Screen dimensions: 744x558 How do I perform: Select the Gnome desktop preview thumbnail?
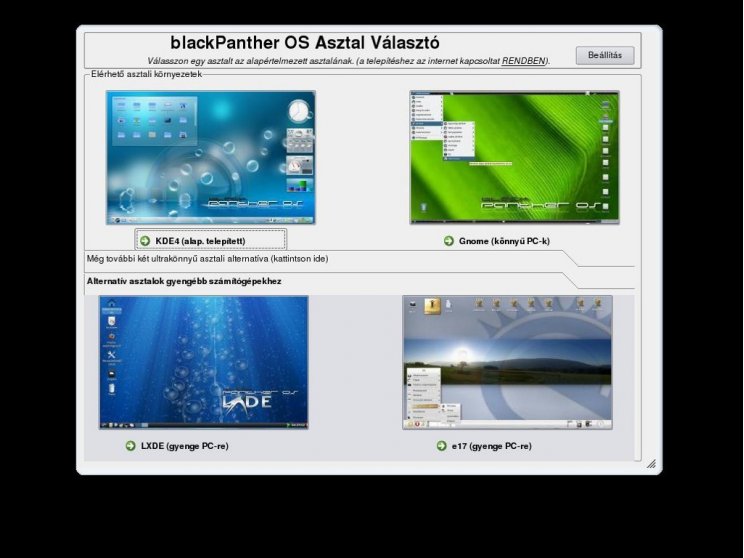click(x=514, y=158)
